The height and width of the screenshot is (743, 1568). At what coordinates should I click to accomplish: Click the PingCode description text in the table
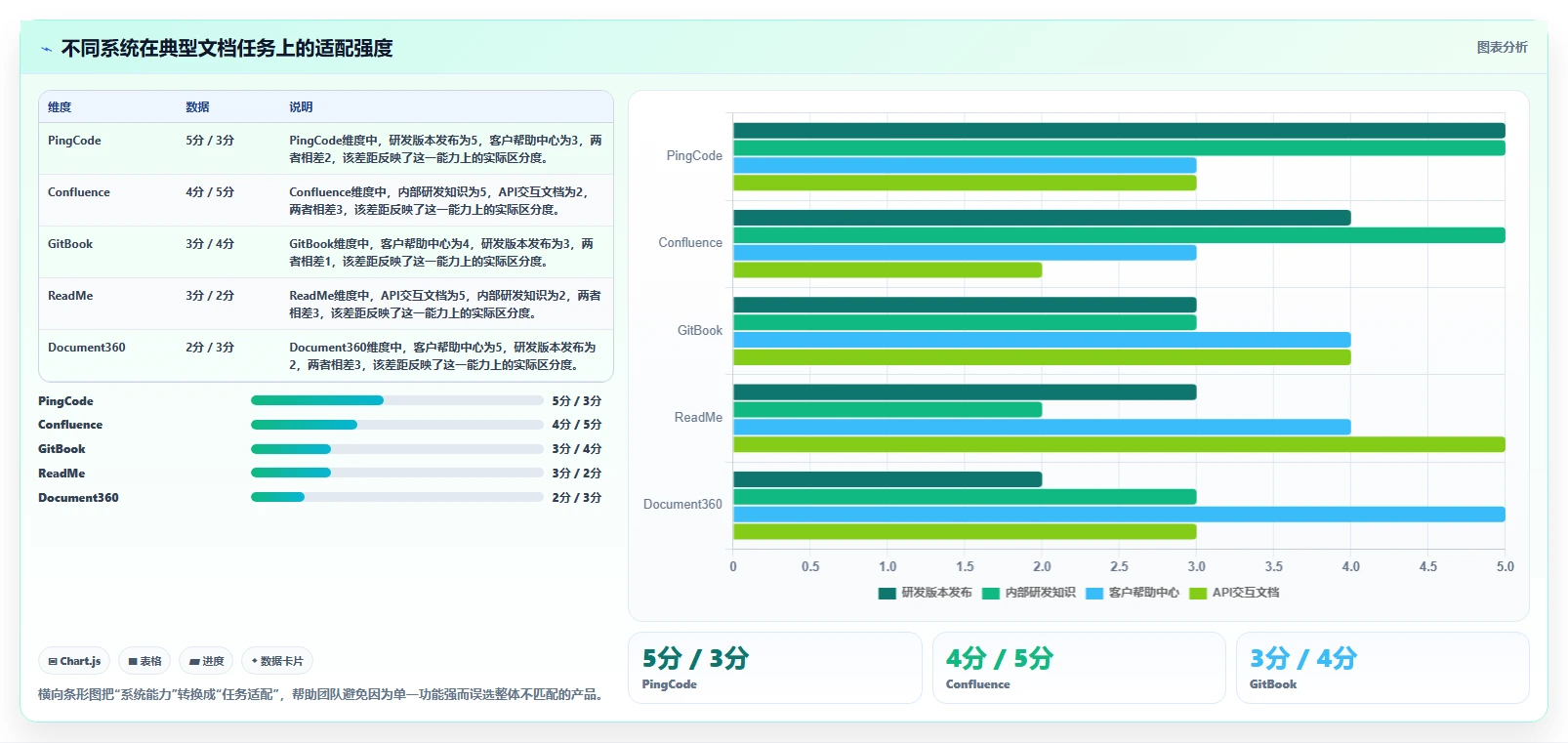click(x=445, y=149)
